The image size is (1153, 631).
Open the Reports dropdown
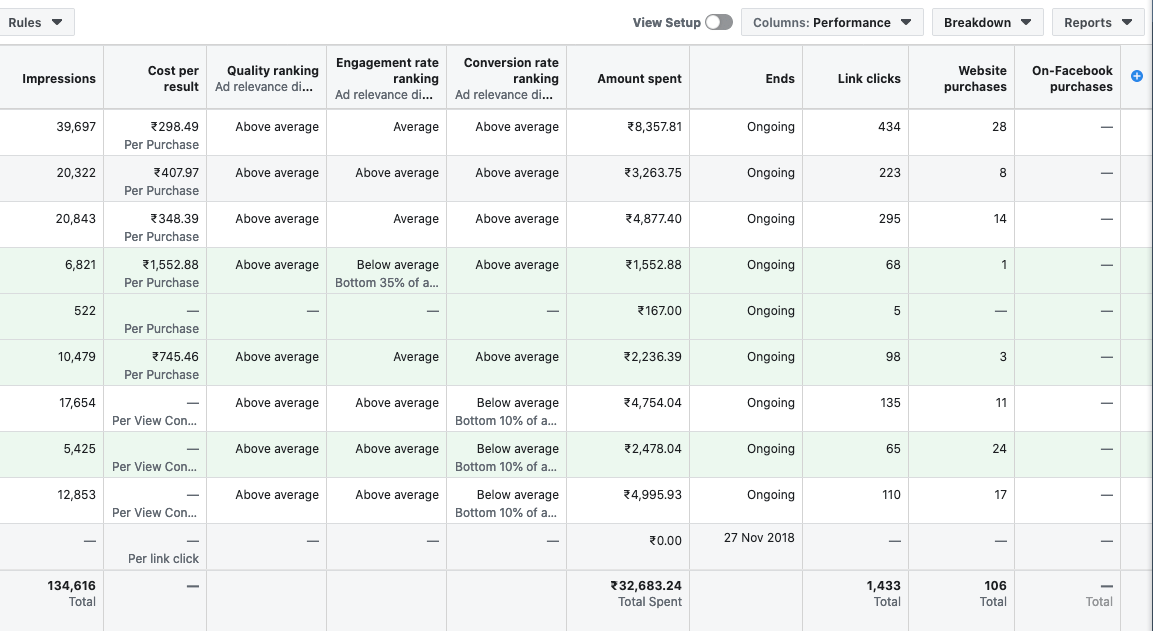tap(1097, 21)
